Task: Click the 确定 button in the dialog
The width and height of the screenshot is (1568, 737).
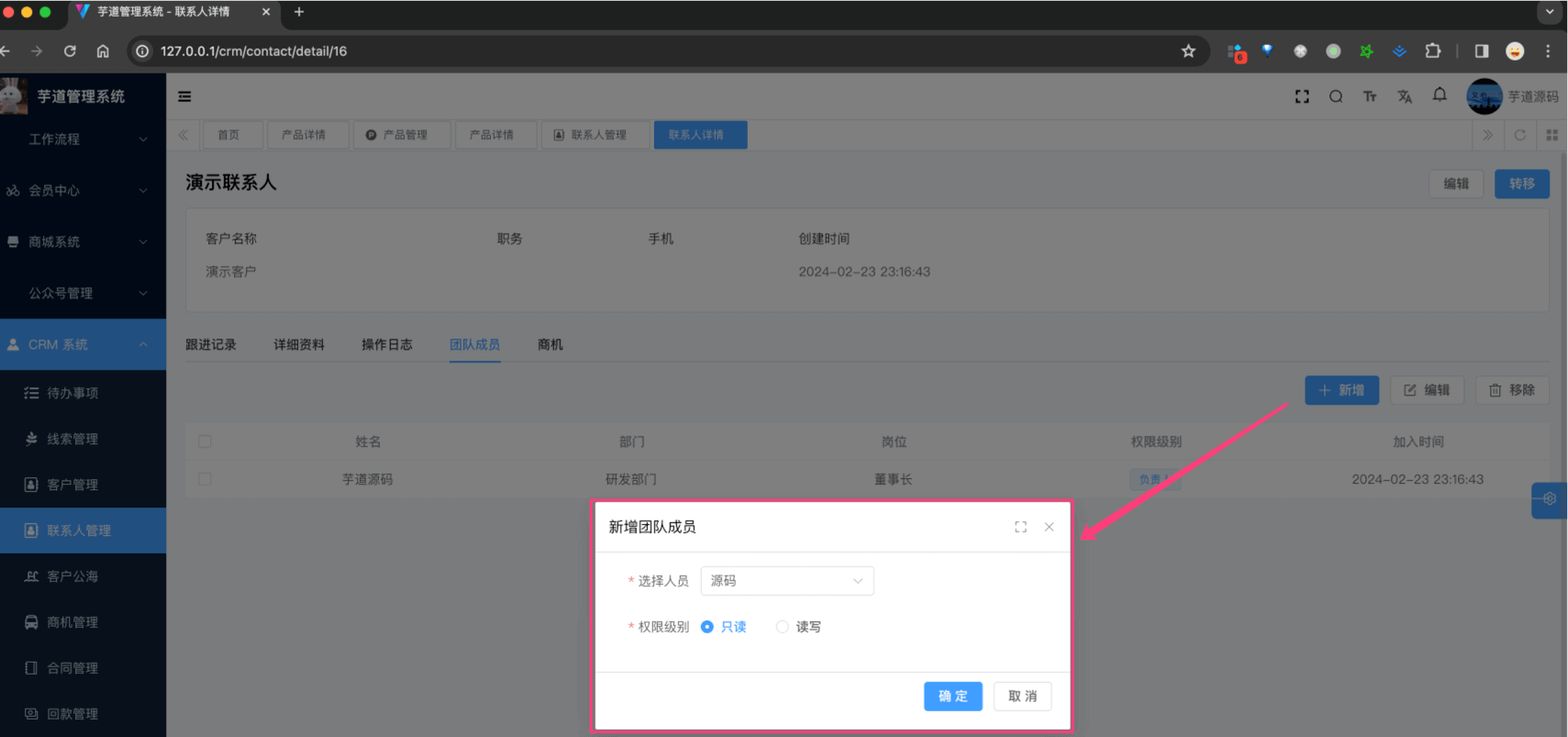Action: coord(952,697)
